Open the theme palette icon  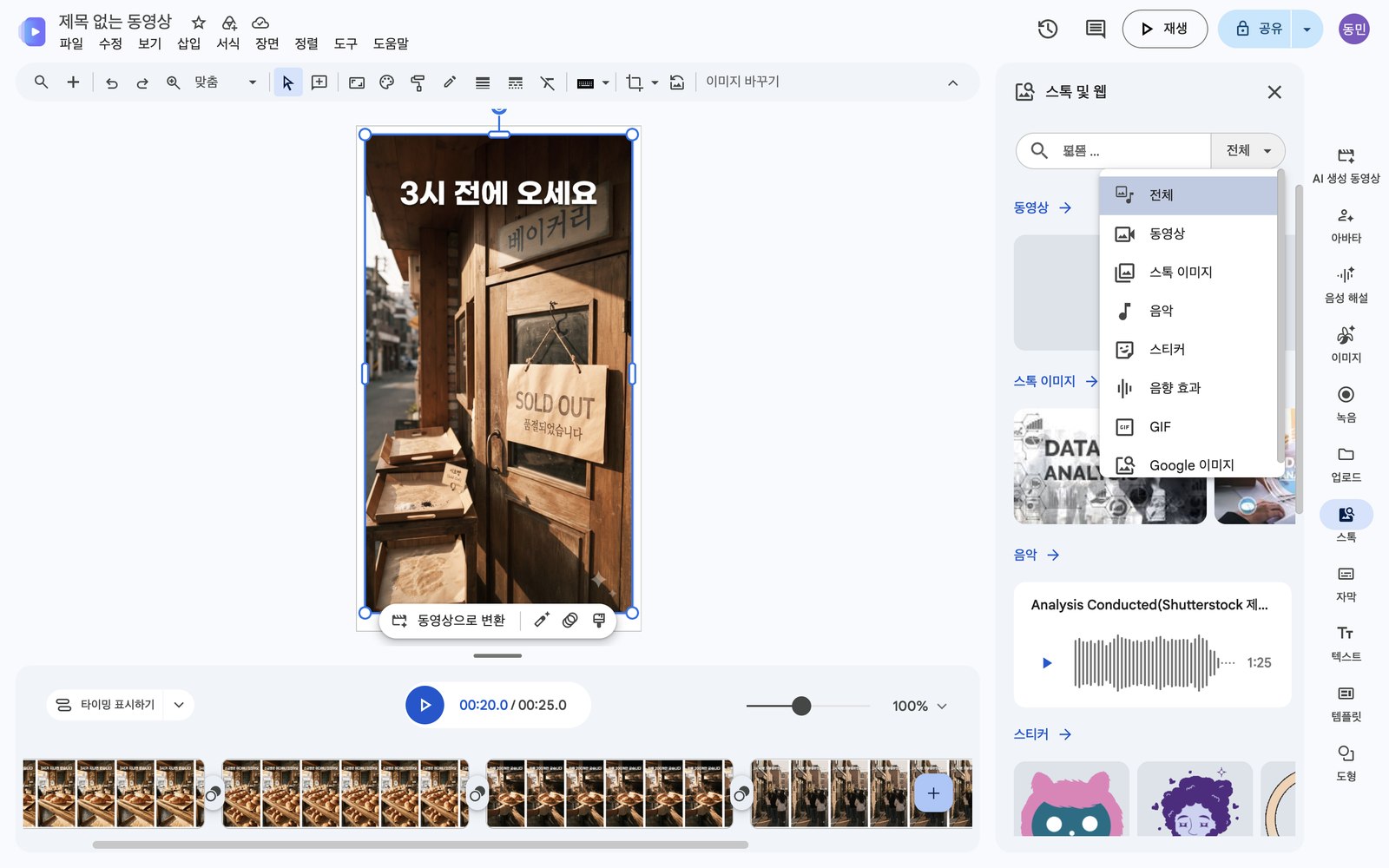(x=387, y=82)
